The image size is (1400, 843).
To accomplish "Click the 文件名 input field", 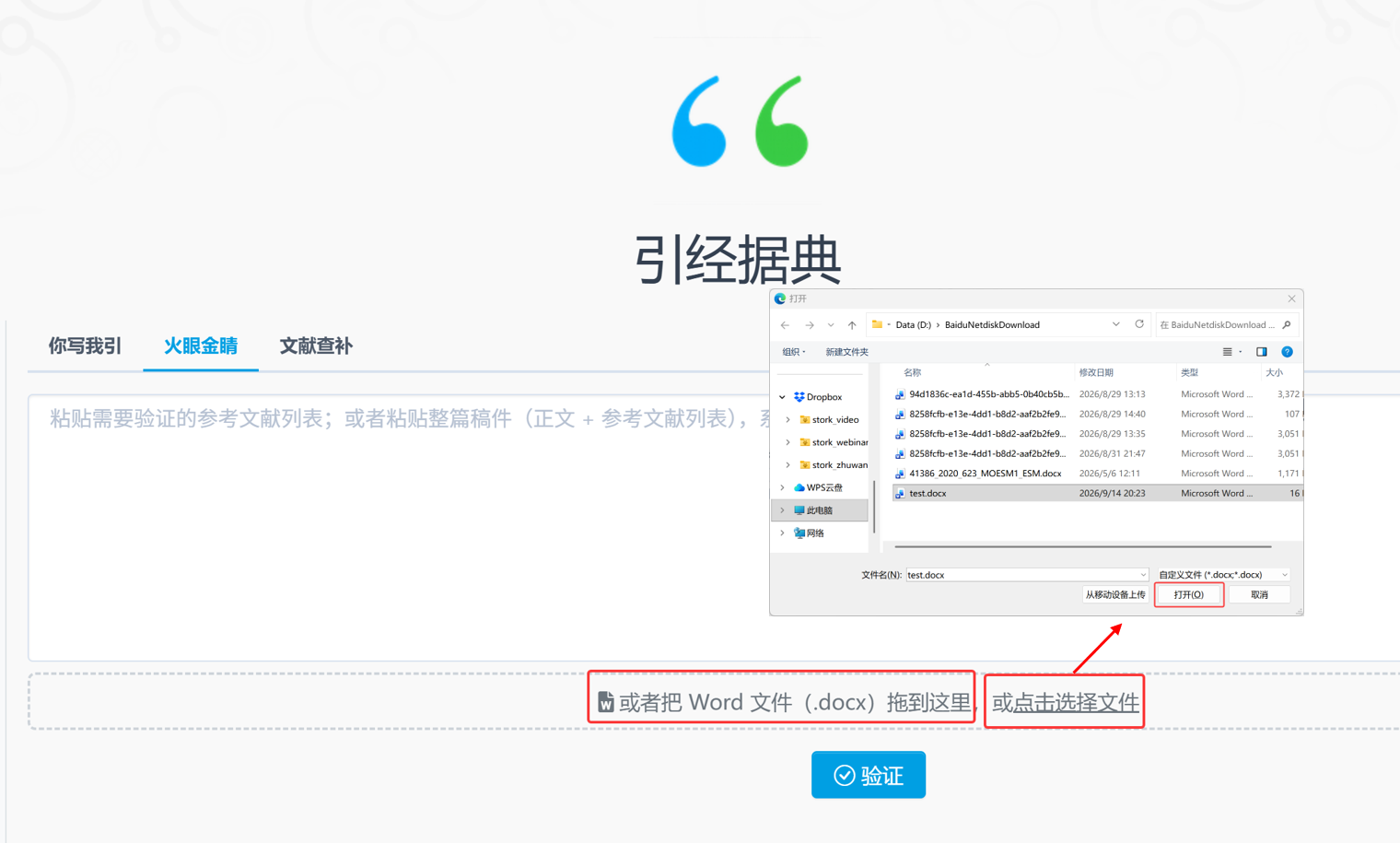I will [1027, 575].
